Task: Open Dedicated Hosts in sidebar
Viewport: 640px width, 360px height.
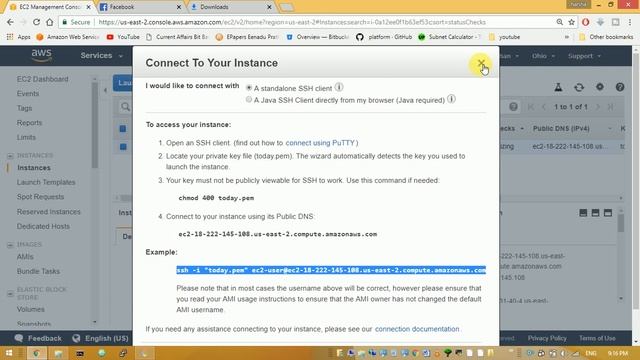Action: [43, 226]
